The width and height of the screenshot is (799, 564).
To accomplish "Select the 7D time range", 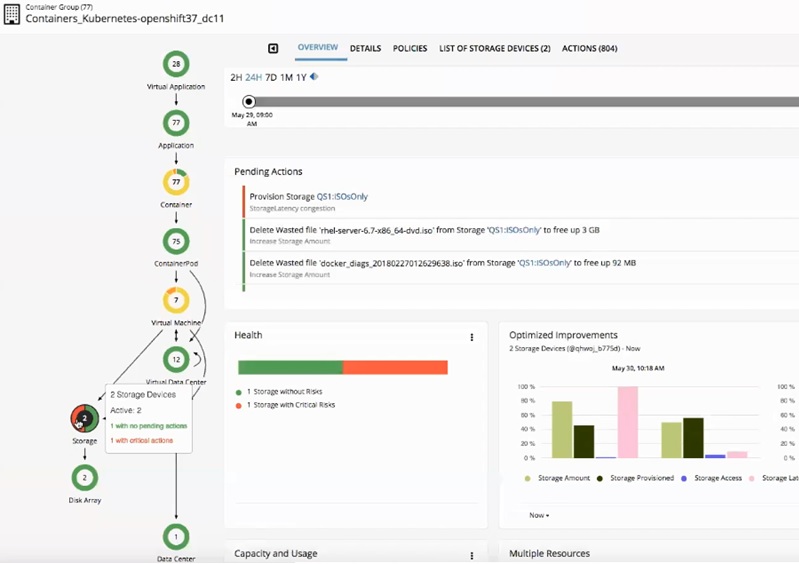I will [271, 77].
